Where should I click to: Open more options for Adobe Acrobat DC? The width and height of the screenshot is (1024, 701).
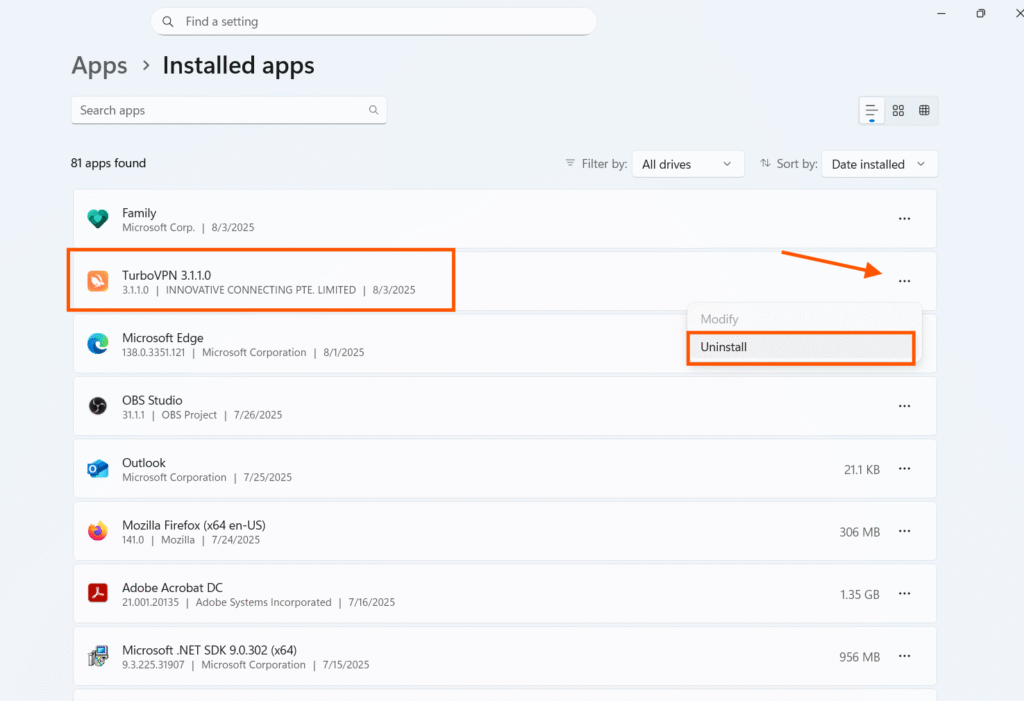pos(904,593)
